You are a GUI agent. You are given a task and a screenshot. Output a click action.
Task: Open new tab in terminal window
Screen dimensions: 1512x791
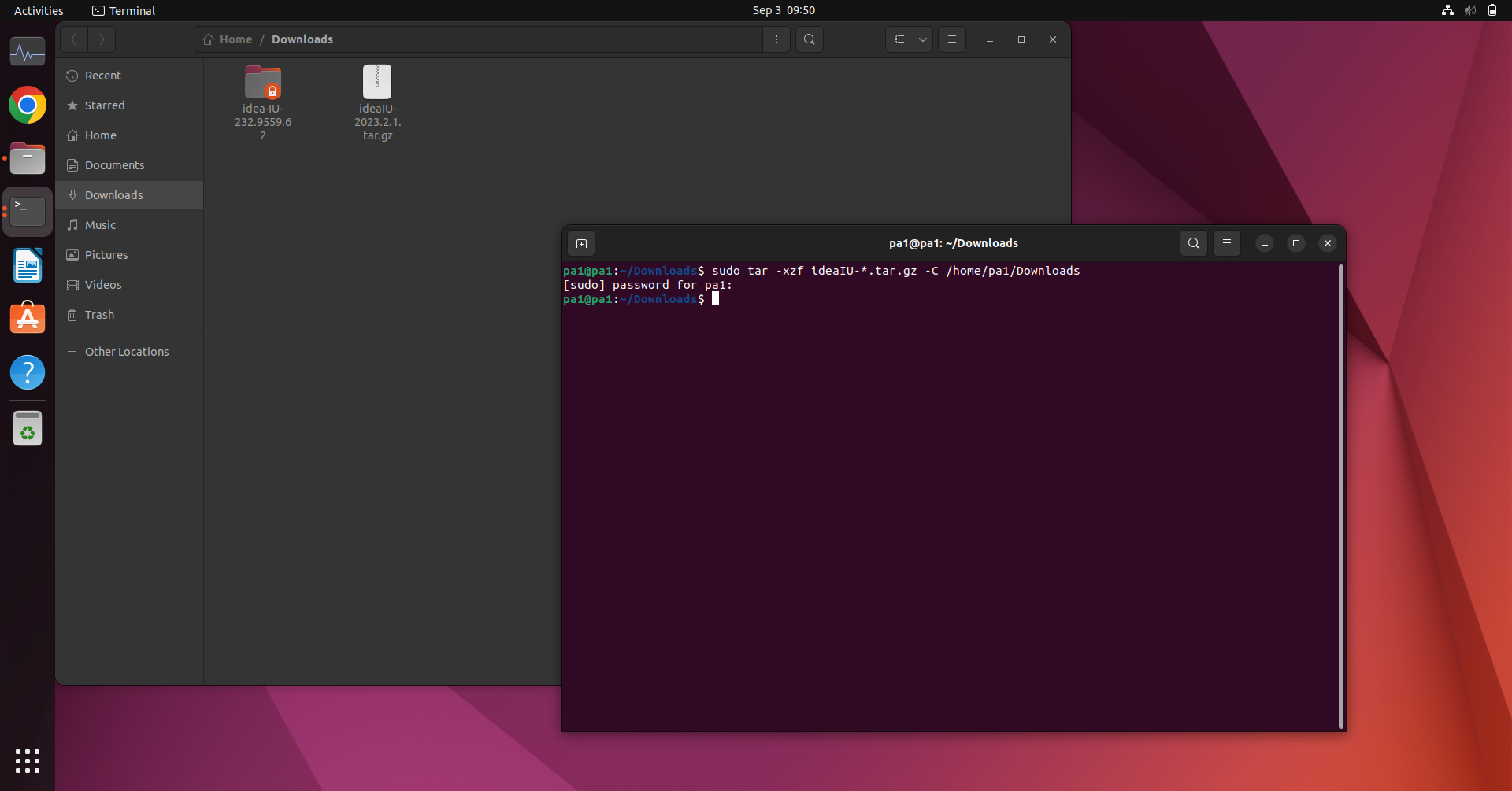click(x=581, y=244)
